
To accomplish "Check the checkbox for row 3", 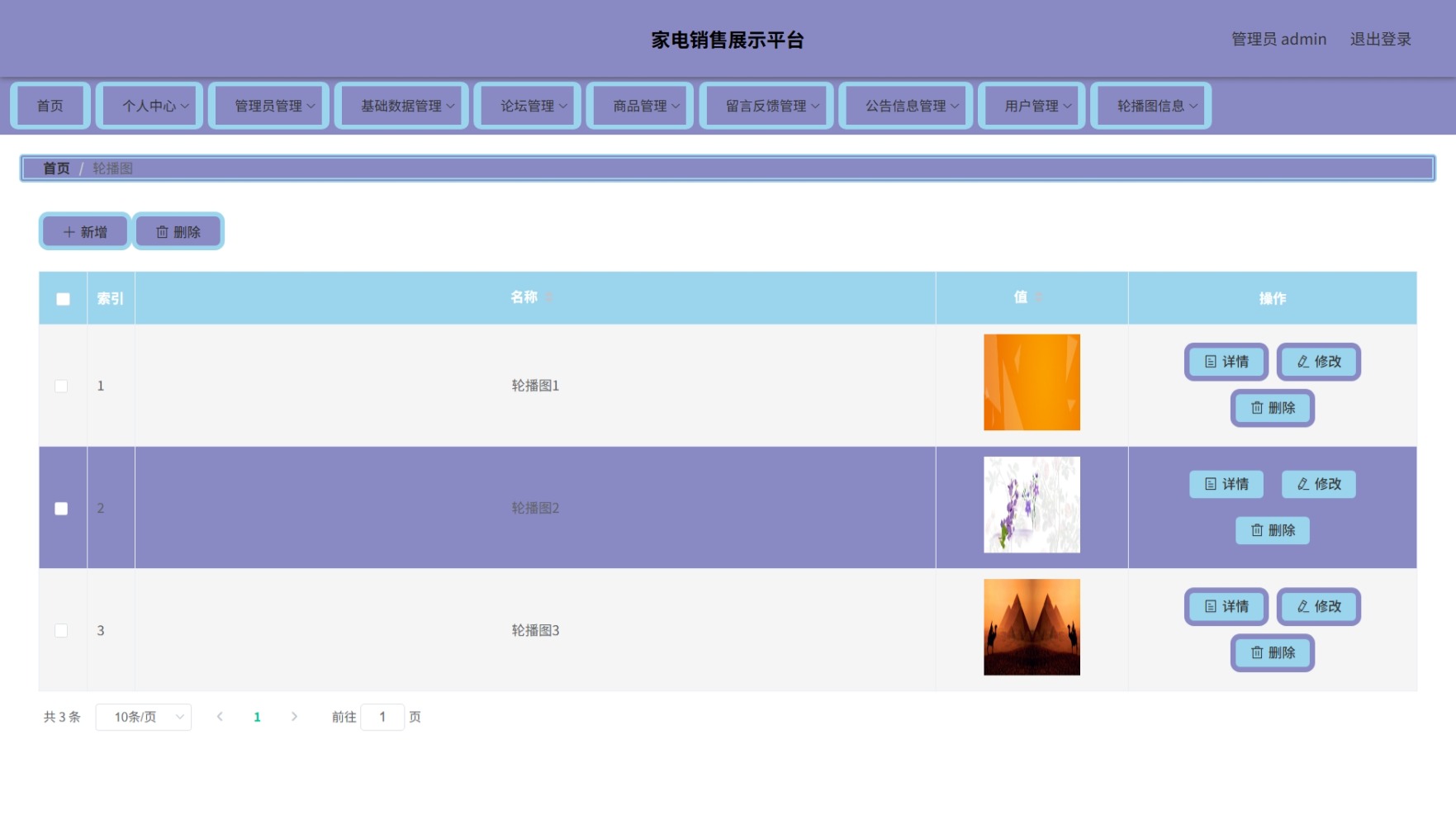I will coord(61,631).
